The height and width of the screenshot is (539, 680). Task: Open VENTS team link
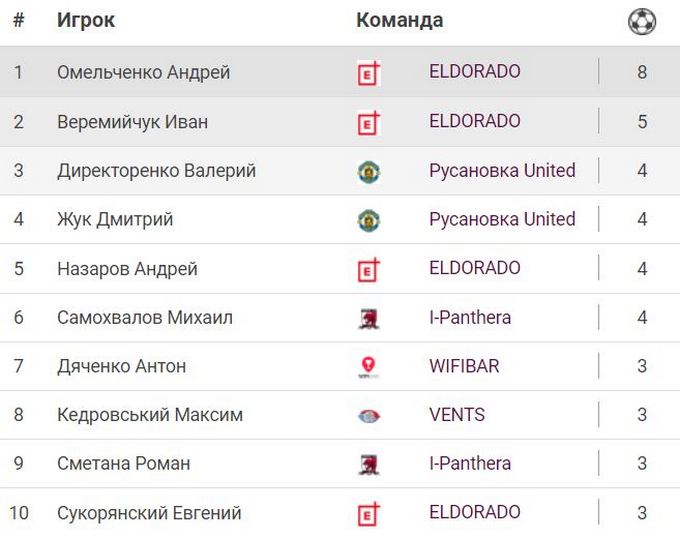[x=457, y=415]
